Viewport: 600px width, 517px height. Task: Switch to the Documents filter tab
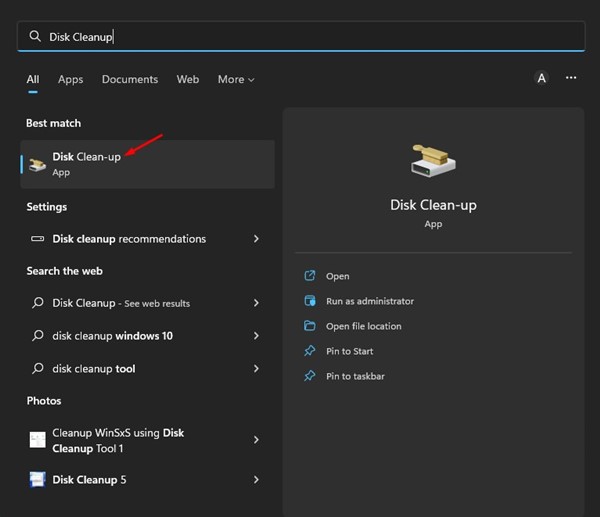(x=130, y=79)
